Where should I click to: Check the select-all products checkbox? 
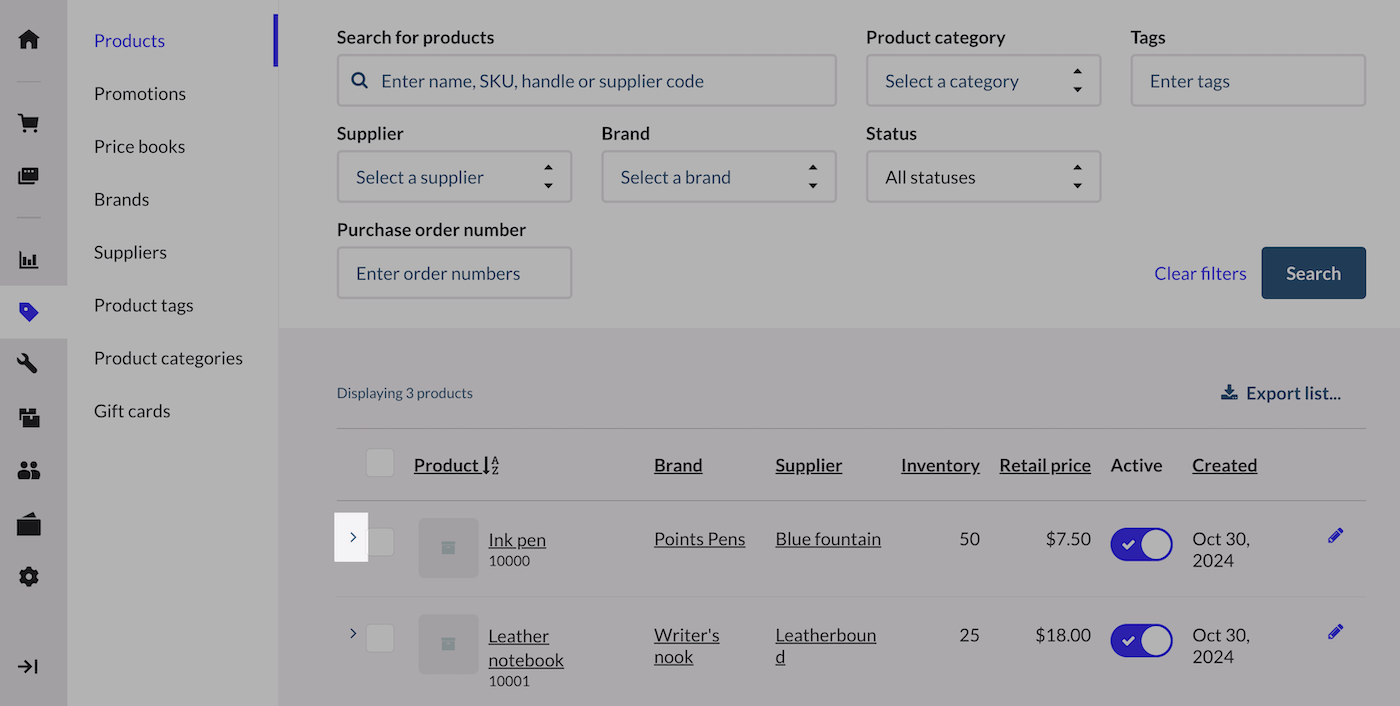pos(380,464)
